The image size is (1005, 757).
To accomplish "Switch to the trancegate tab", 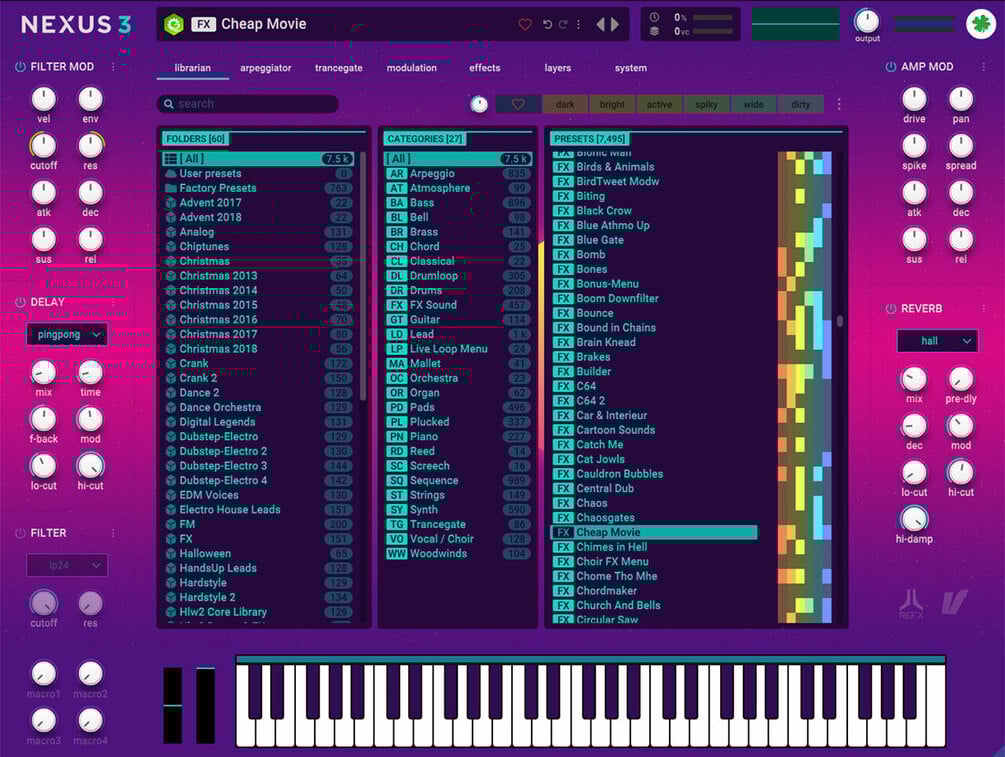I will pyautogui.click(x=338, y=68).
